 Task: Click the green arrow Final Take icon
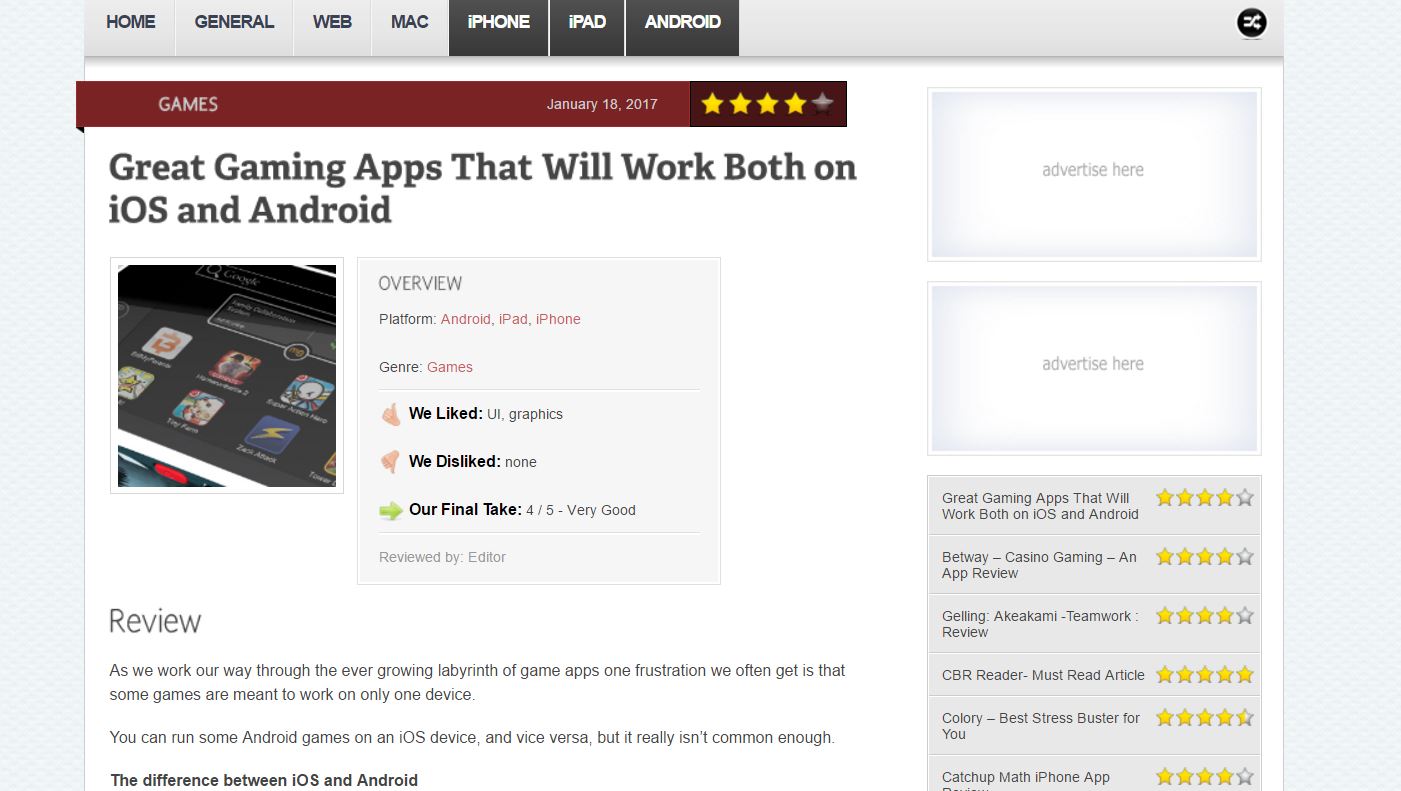click(x=391, y=511)
